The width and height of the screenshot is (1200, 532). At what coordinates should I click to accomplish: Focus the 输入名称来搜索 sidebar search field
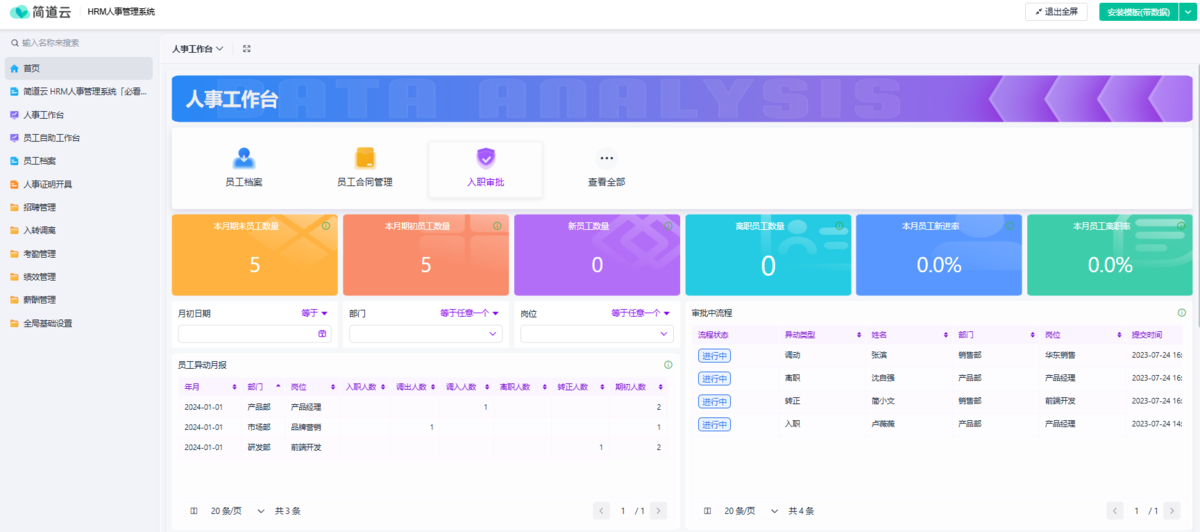point(80,43)
